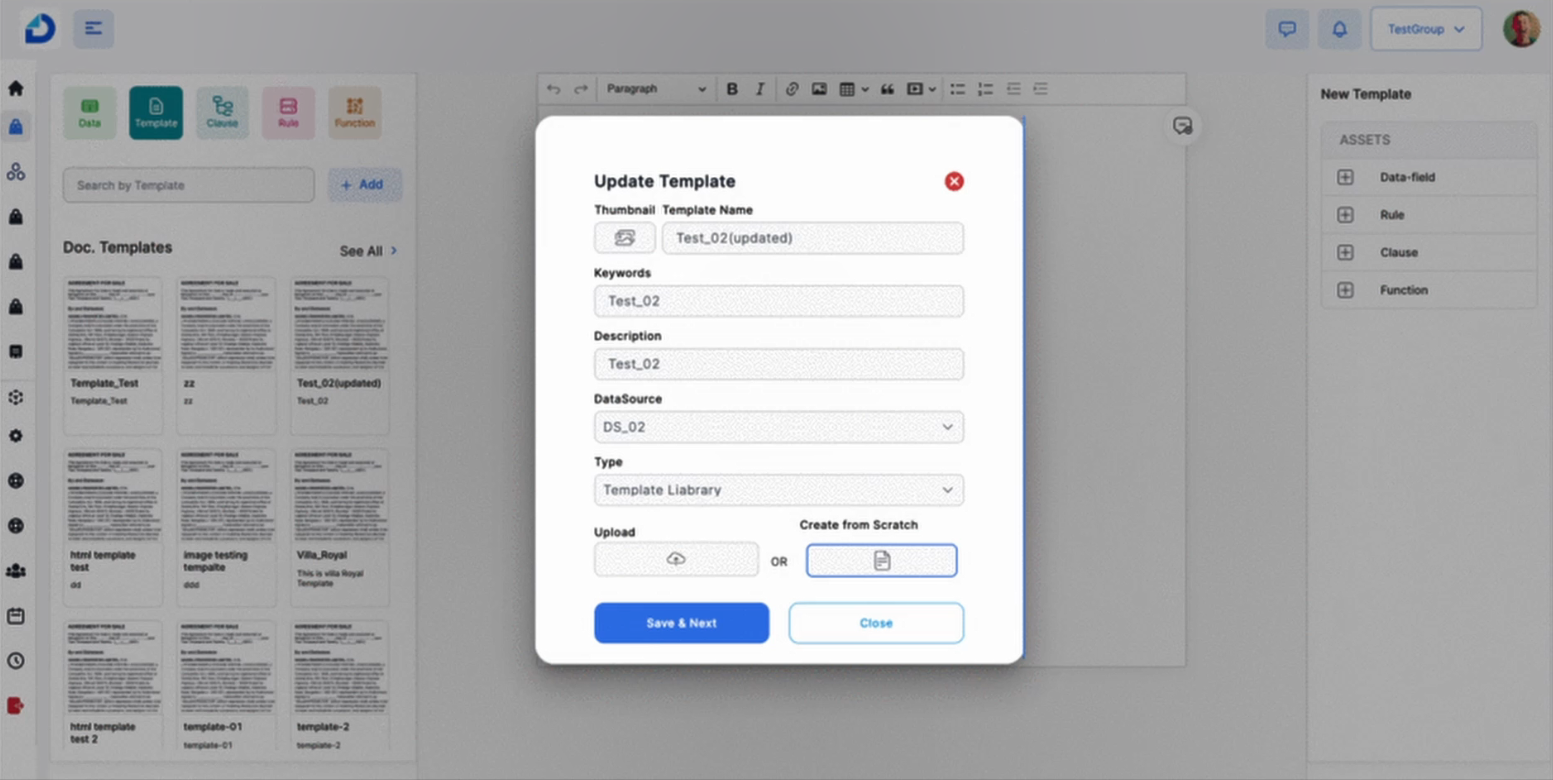This screenshot has height=780, width=1553.
Task: Click the Search by Template field
Action: pos(188,185)
